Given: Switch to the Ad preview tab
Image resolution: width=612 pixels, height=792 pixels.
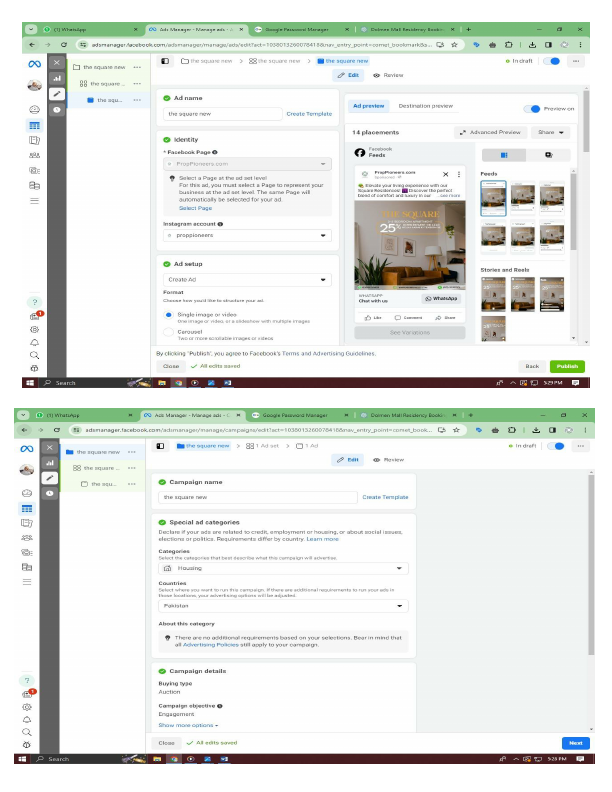Looking at the screenshot, I should (369, 106).
